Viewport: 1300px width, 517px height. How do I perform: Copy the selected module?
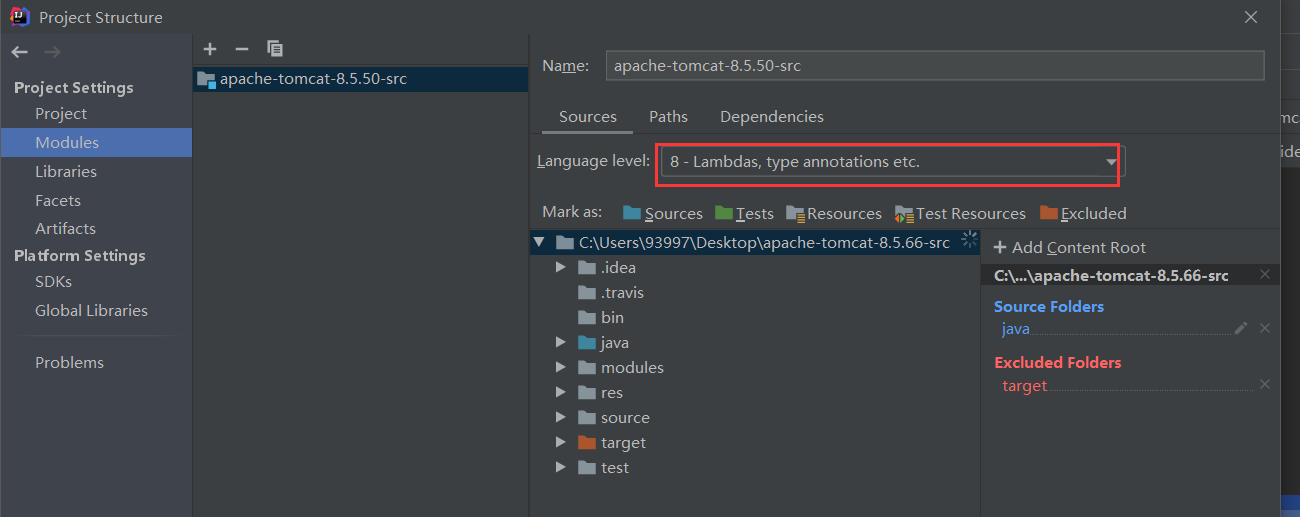(x=275, y=49)
